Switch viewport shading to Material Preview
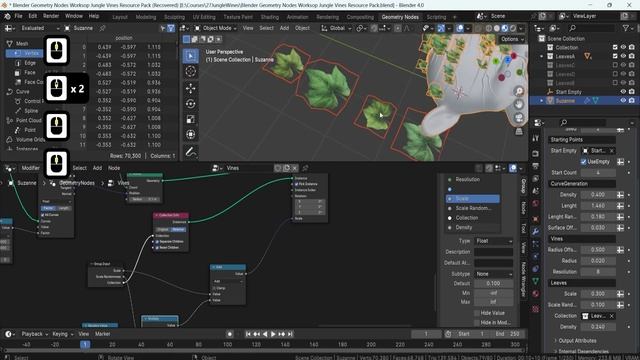 505,28
